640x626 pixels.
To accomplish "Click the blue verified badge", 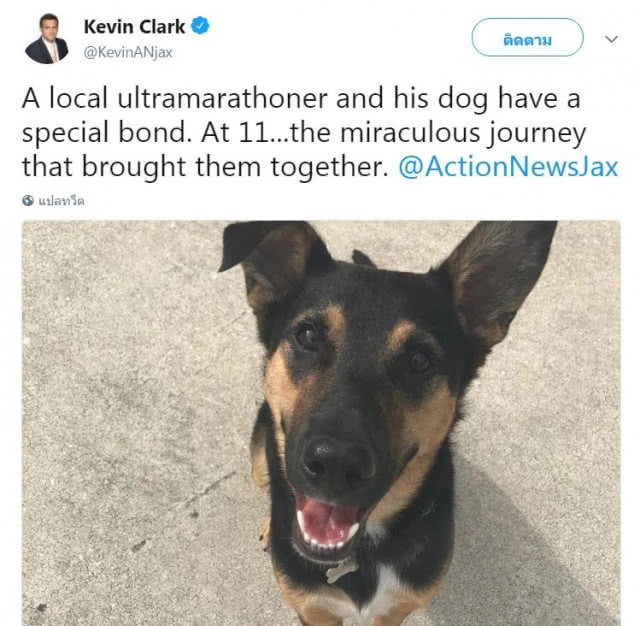I will (200, 26).
